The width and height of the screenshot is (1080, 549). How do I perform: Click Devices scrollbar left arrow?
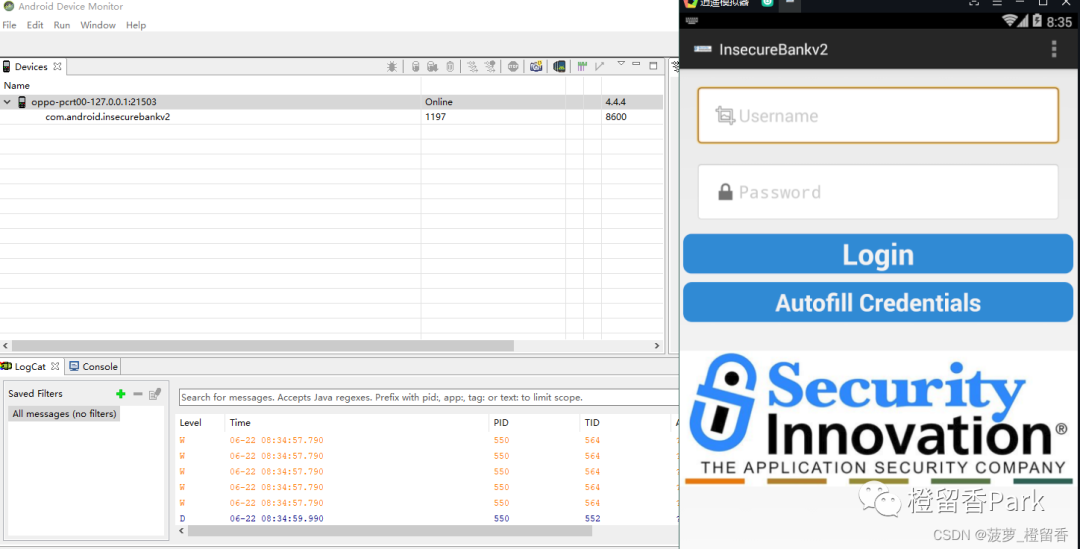click(x=6, y=346)
